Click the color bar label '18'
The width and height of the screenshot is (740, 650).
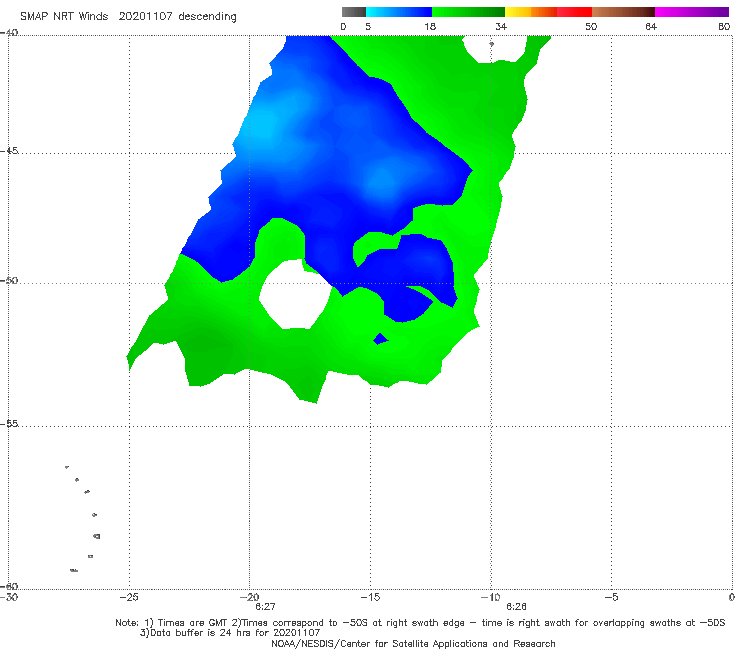tap(430, 27)
